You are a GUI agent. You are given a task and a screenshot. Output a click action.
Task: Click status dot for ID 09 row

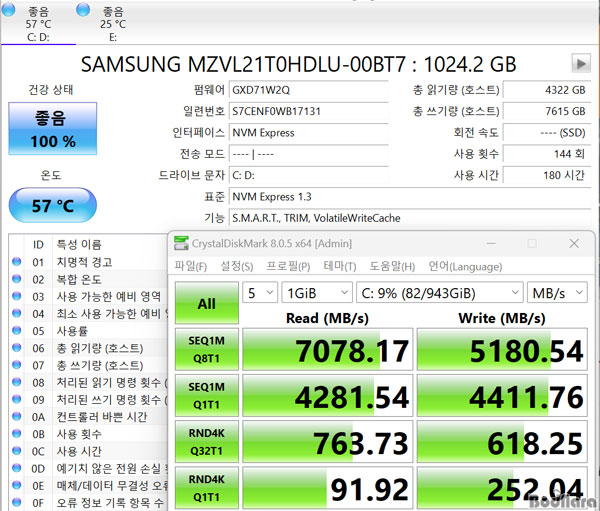click(16, 400)
